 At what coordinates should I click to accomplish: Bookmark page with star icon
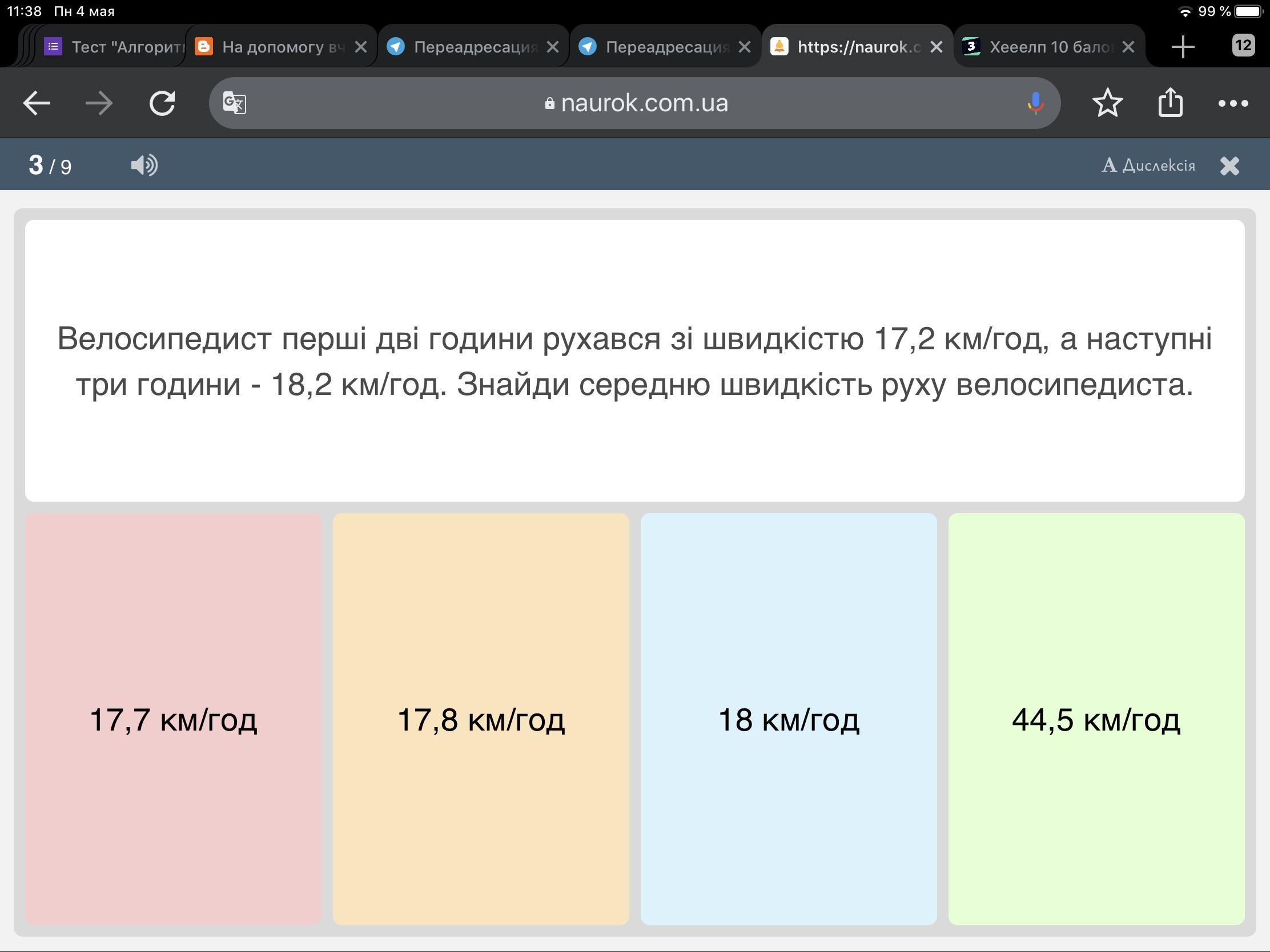click(x=1107, y=104)
